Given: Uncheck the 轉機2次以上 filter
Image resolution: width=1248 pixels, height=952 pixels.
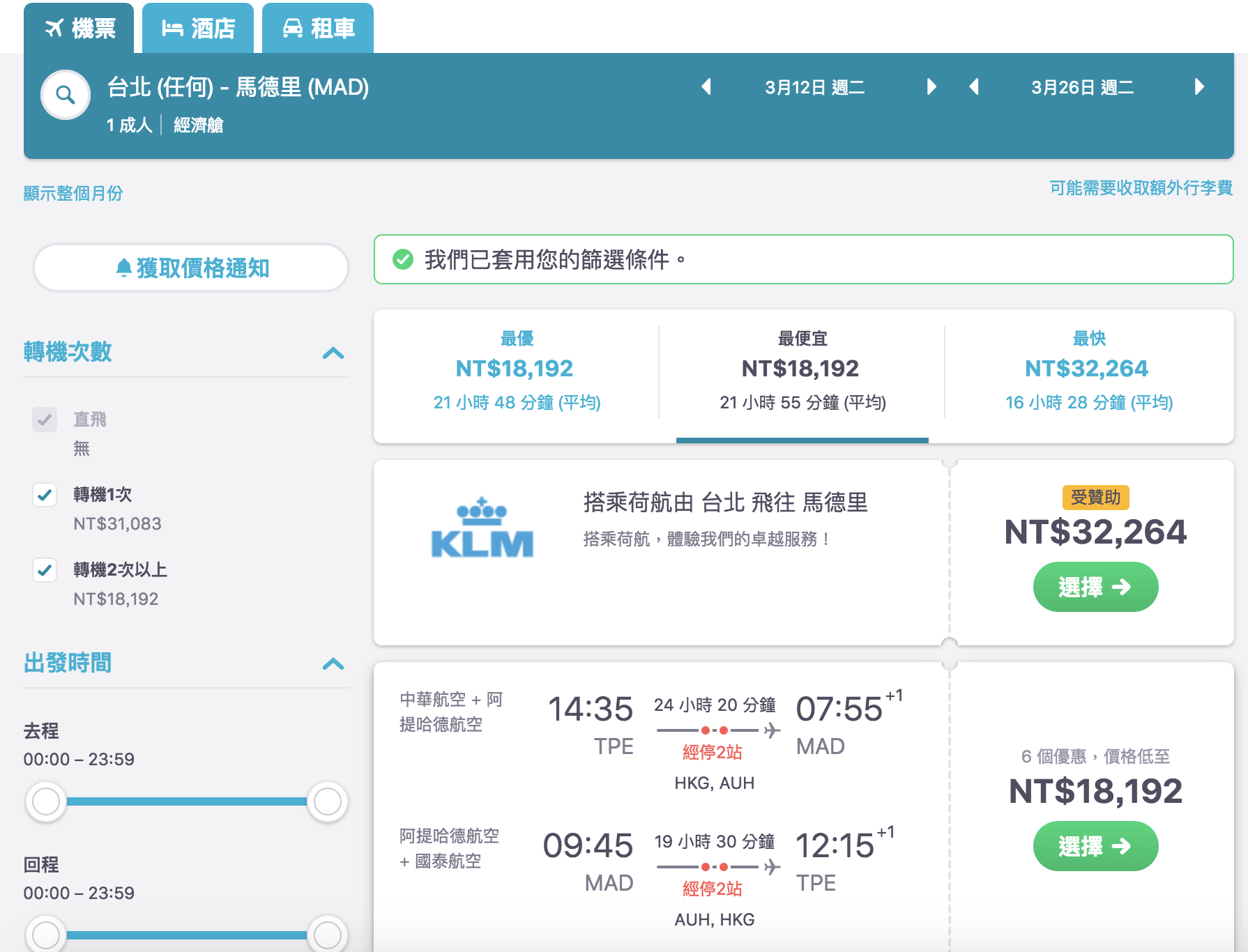Looking at the screenshot, I should point(45,570).
